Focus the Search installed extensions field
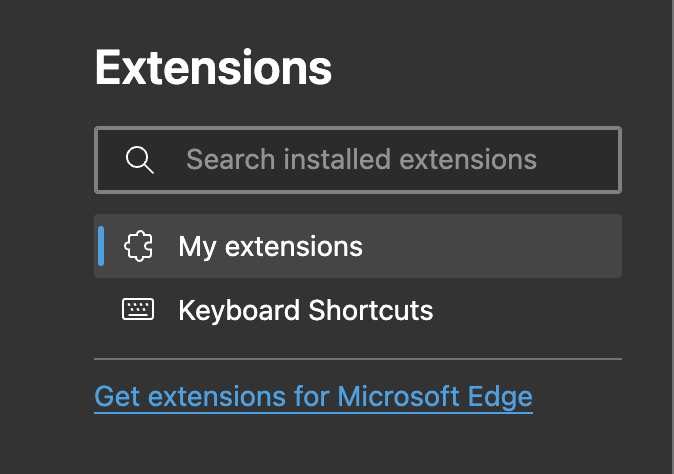 click(x=358, y=159)
